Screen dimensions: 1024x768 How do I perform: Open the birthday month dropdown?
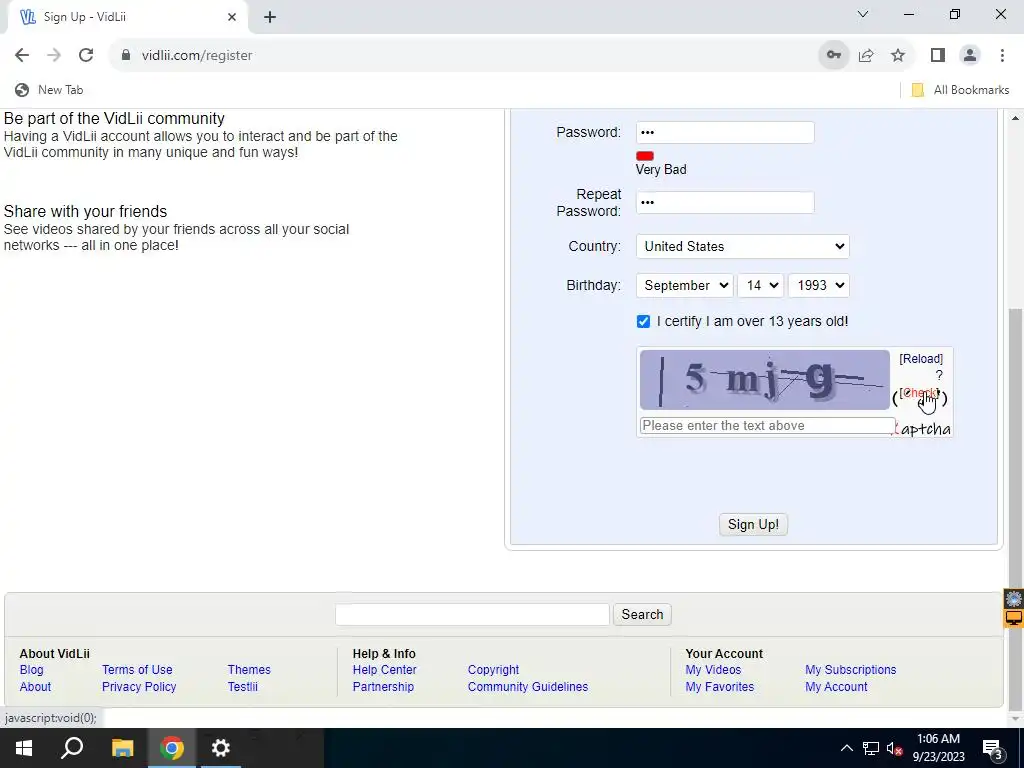(x=684, y=285)
